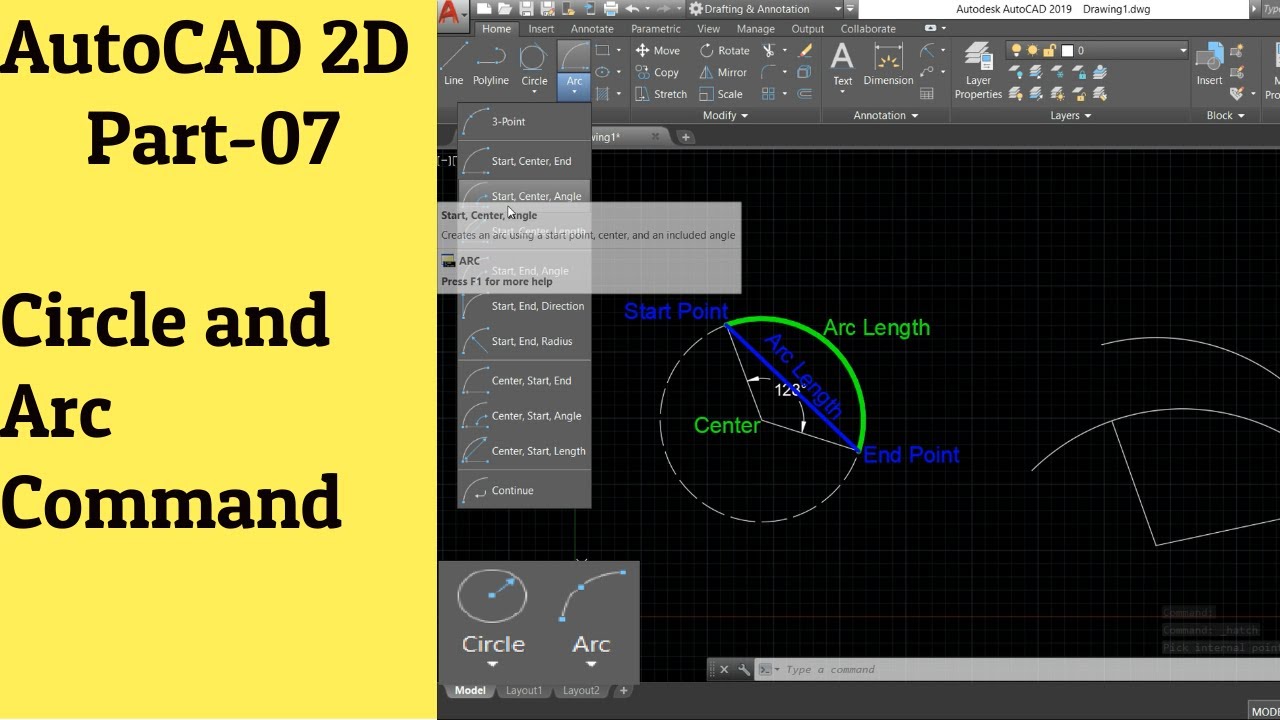
Task: Click layer 0 white color swatch
Action: click(x=1067, y=50)
